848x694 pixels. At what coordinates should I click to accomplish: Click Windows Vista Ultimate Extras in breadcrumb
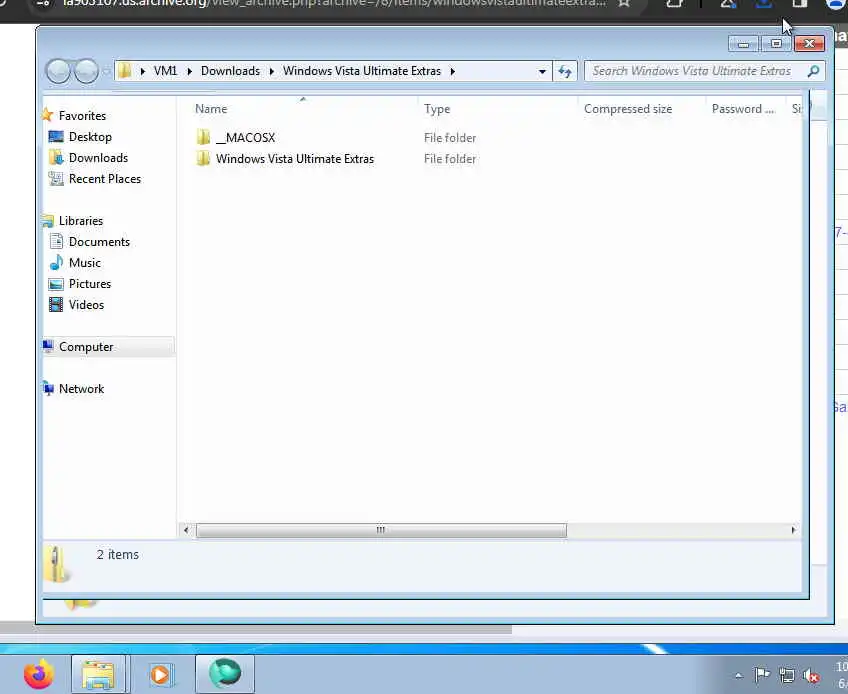[362, 71]
